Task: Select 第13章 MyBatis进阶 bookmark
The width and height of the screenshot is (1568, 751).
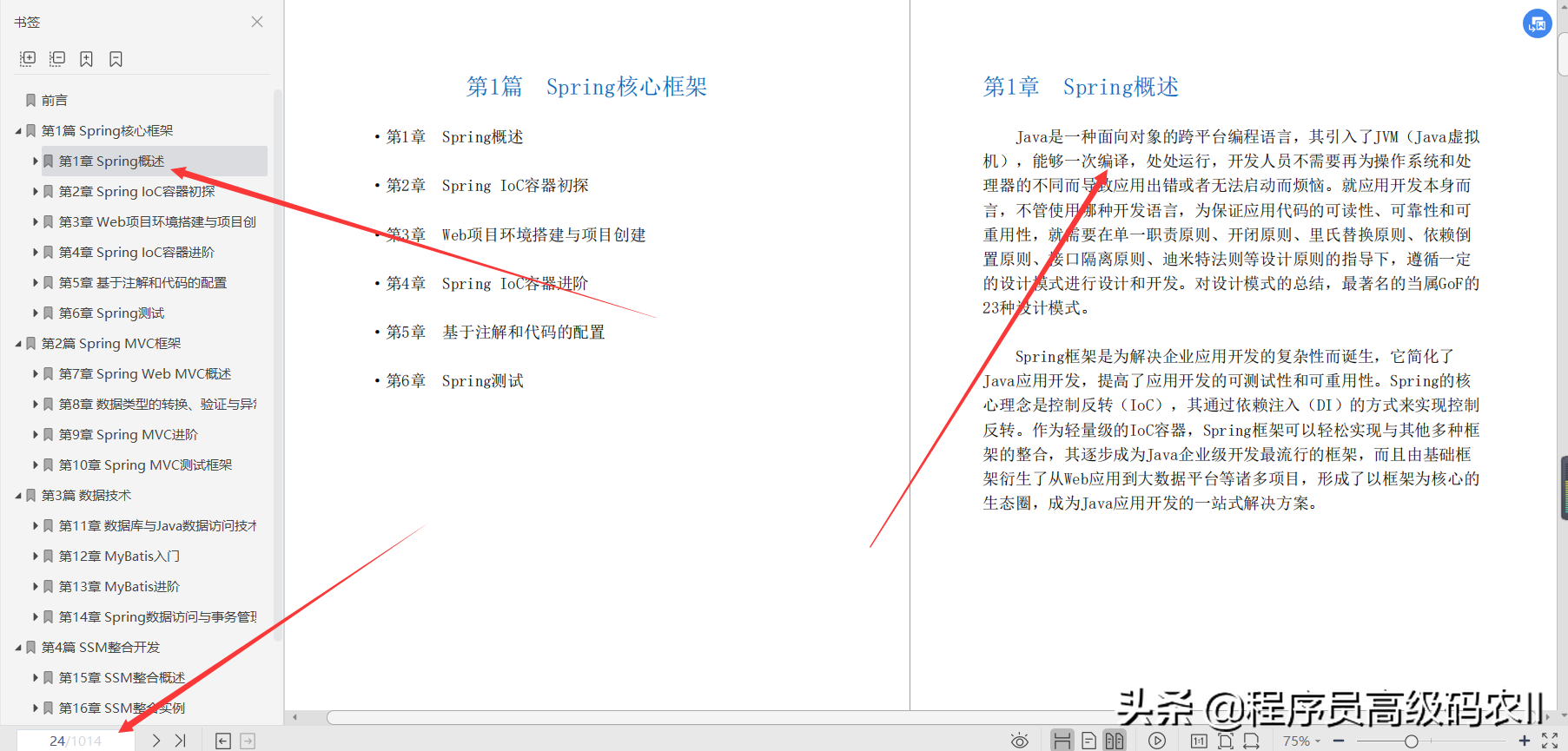Action: [x=119, y=587]
